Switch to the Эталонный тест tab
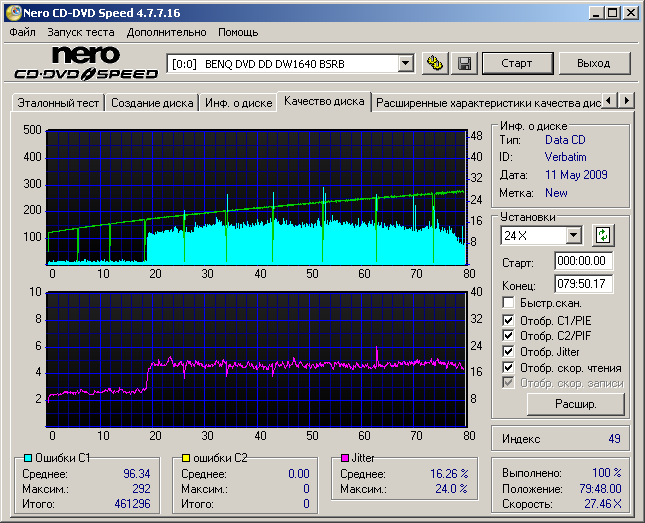The width and height of the screenshot is (645, 523). pyautogui.click(x=58, y=103)
